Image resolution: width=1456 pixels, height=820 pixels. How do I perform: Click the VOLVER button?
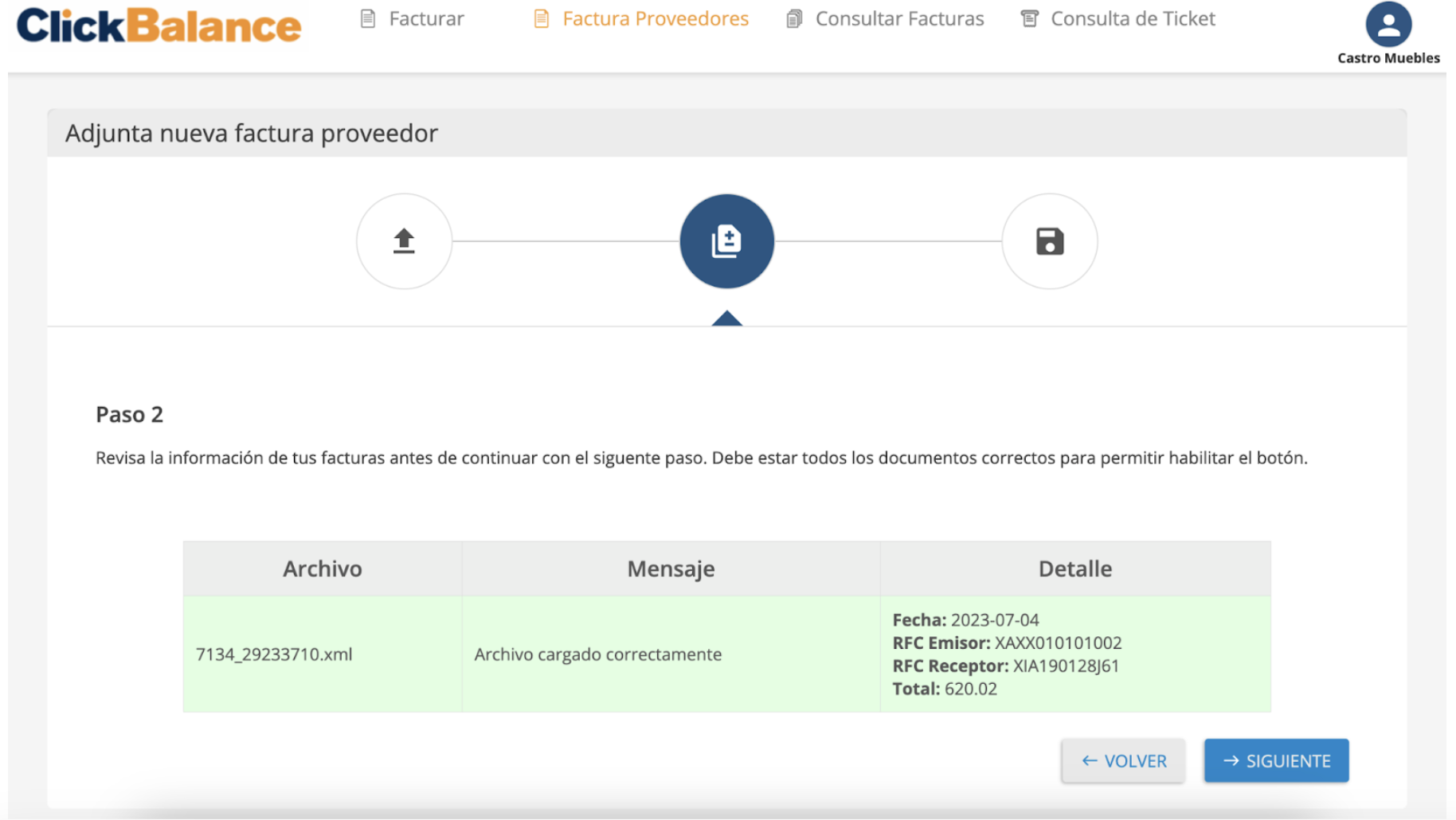point(1122,760)
